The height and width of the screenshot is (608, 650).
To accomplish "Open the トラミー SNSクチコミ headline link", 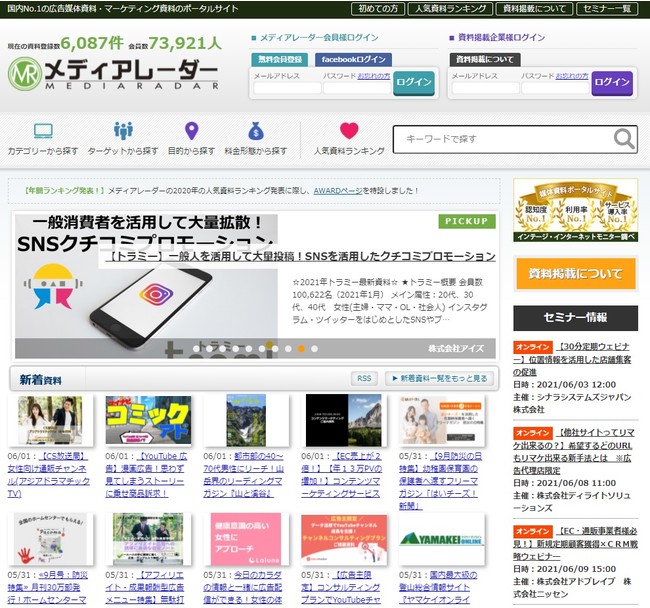I will click(300, 257).
